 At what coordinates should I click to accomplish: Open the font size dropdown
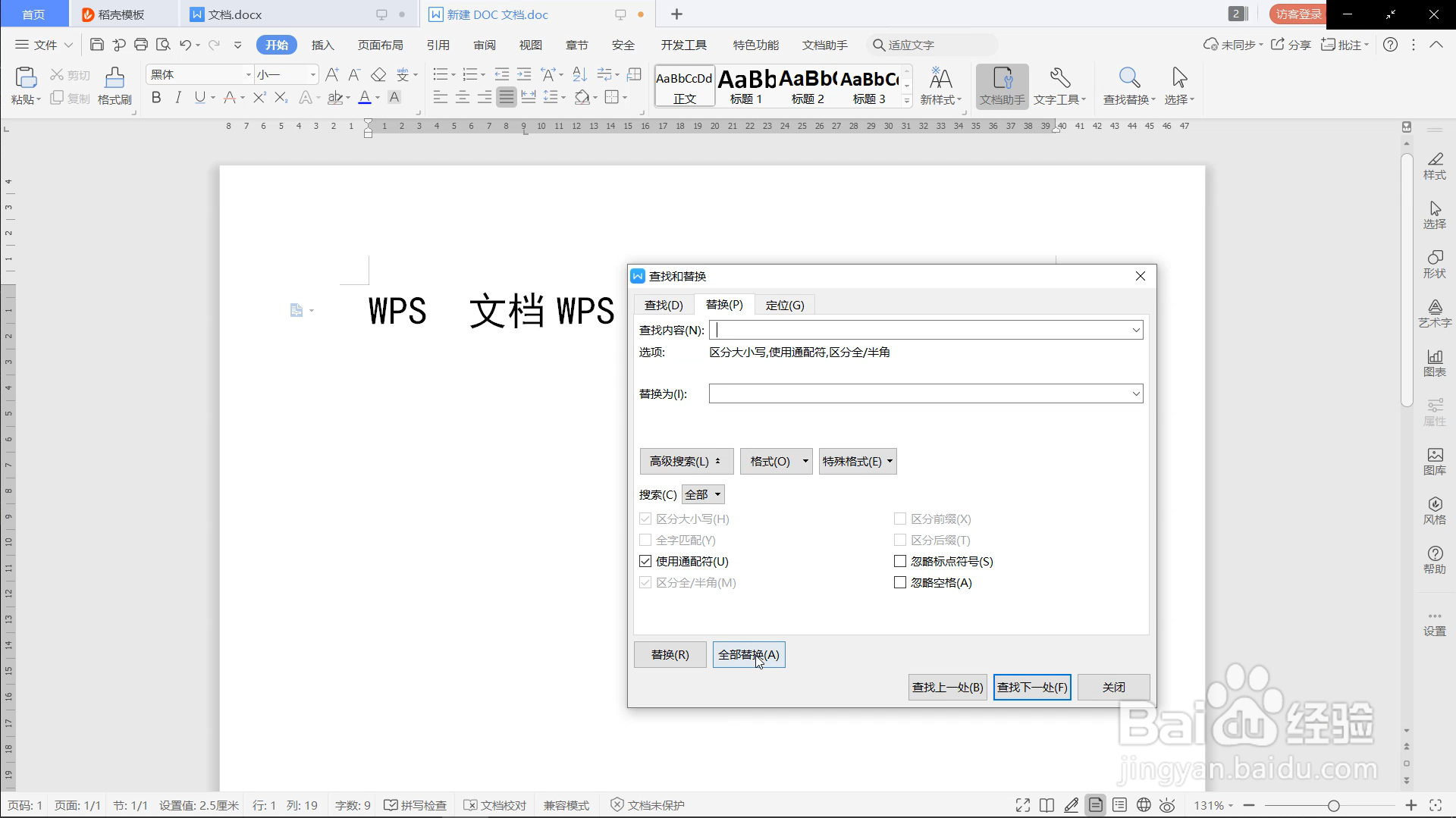pyautogui.click(x=312, y=74)
